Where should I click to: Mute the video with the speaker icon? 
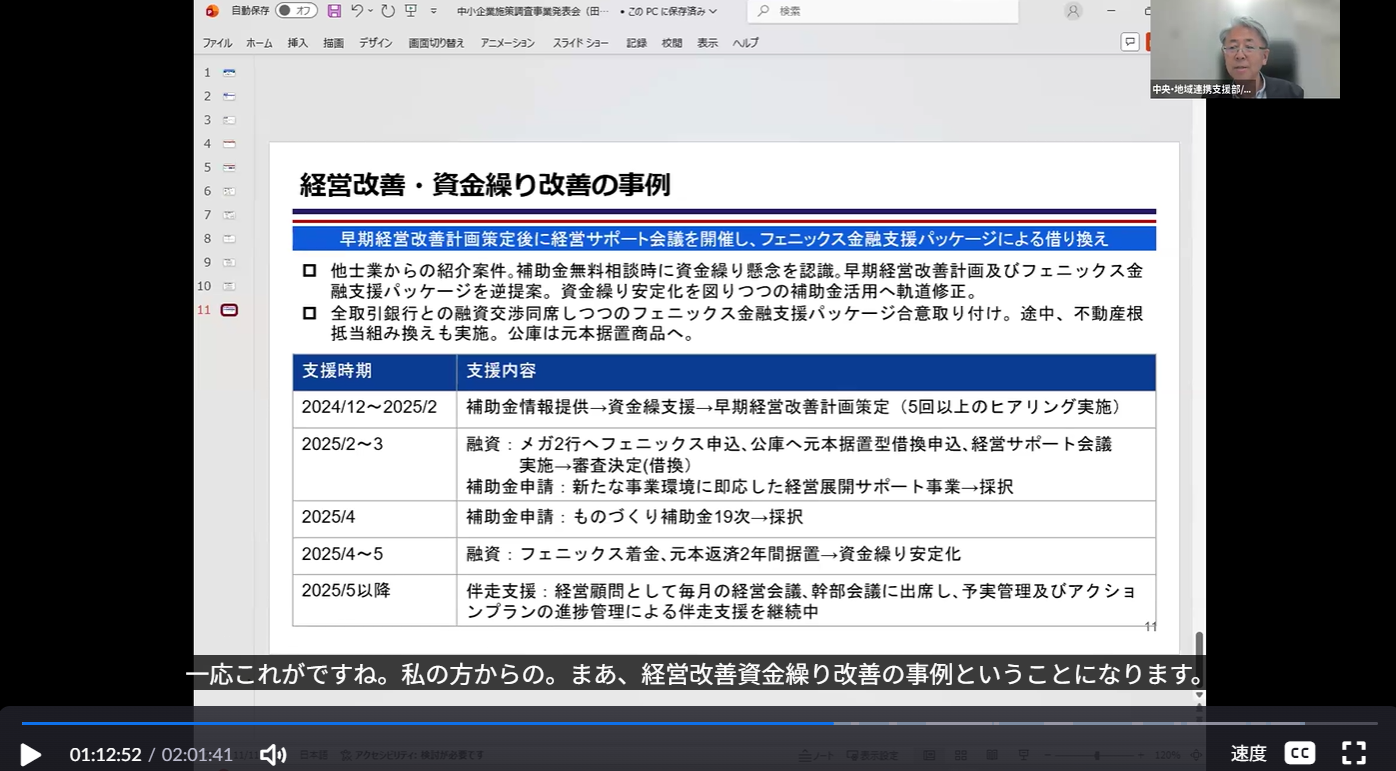click(273, 754)
